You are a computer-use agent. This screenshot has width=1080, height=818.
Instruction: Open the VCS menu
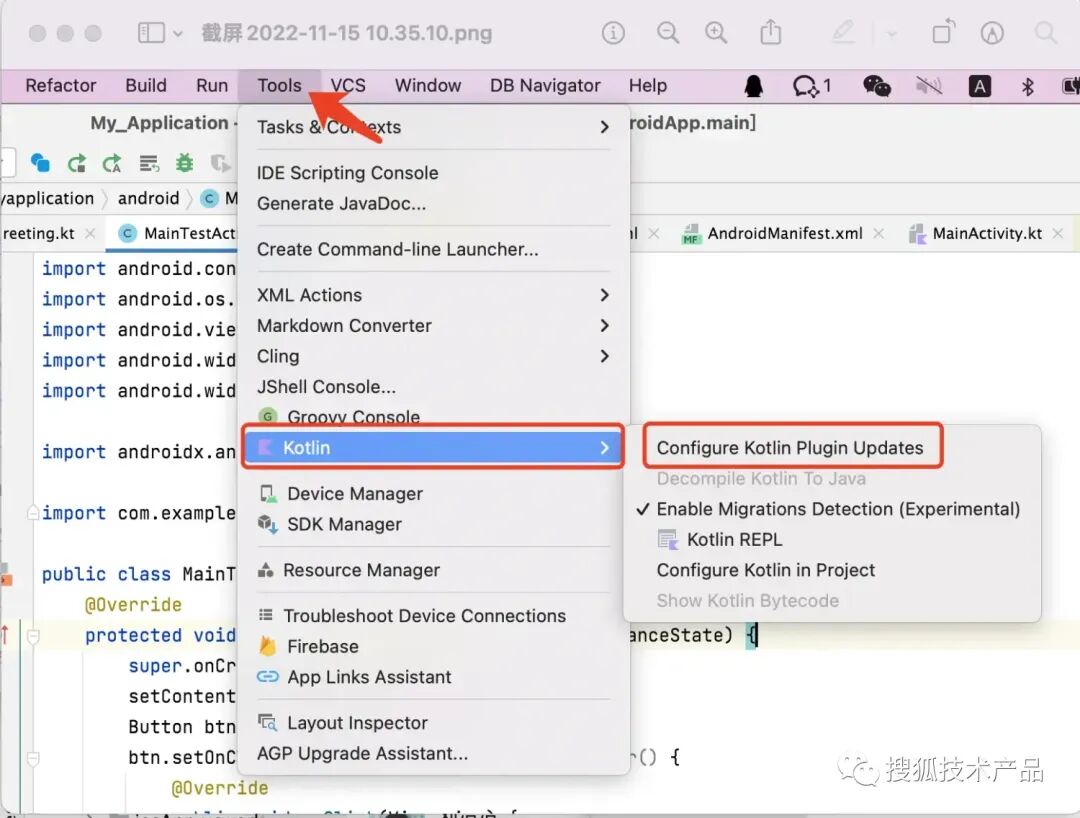(x=348, y=85)
